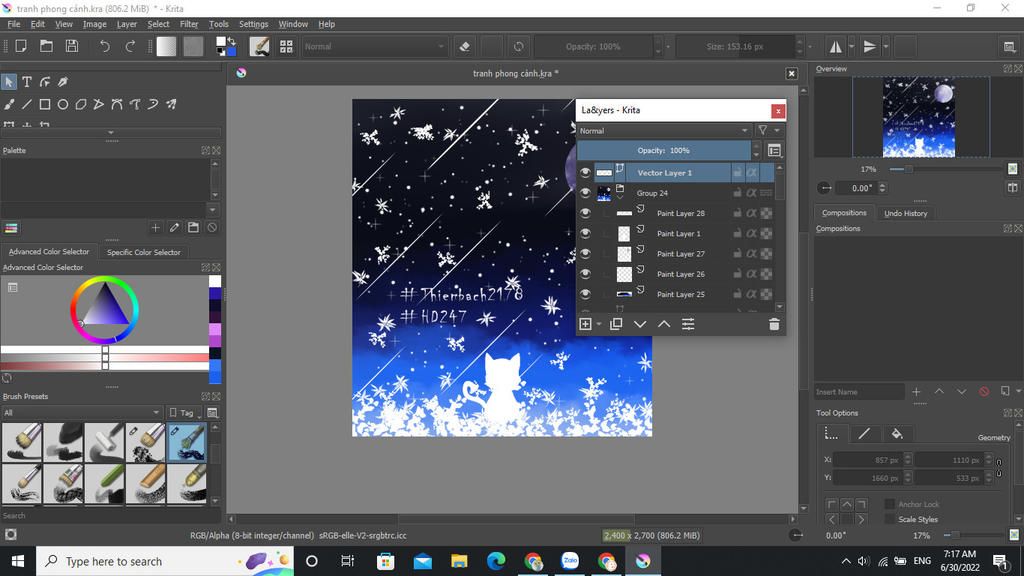Open layer thumbnail view options menu

click(775, 151)
